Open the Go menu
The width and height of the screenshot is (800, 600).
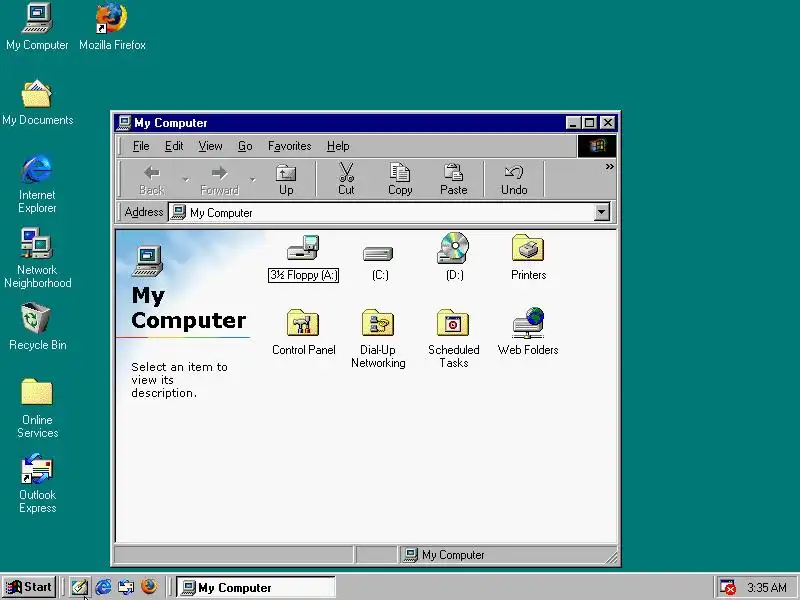(x=245, y=146)
